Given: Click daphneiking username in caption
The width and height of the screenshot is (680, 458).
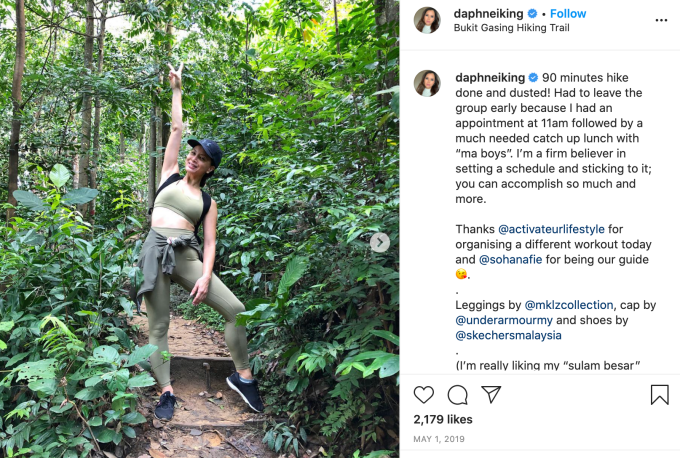Looking at the screenshot, I should (489, 77).
